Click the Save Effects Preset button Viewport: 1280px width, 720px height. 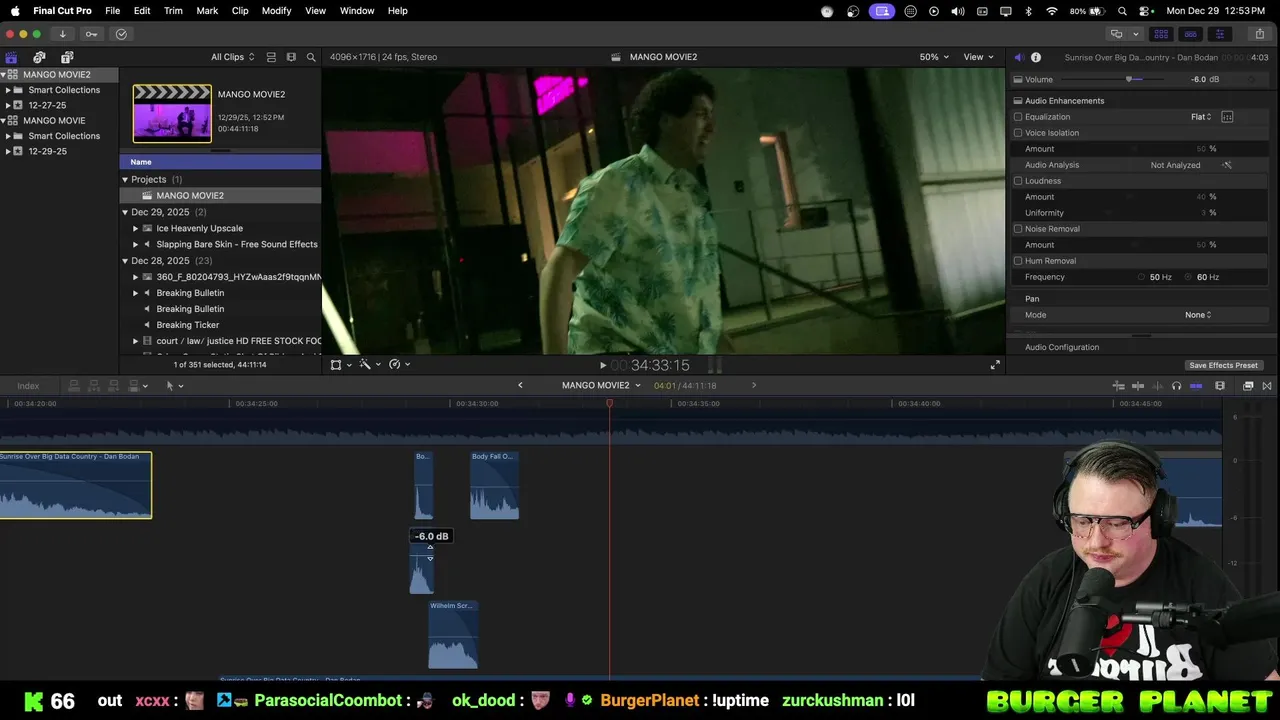pyautogui.click(x=1223, y=365)
